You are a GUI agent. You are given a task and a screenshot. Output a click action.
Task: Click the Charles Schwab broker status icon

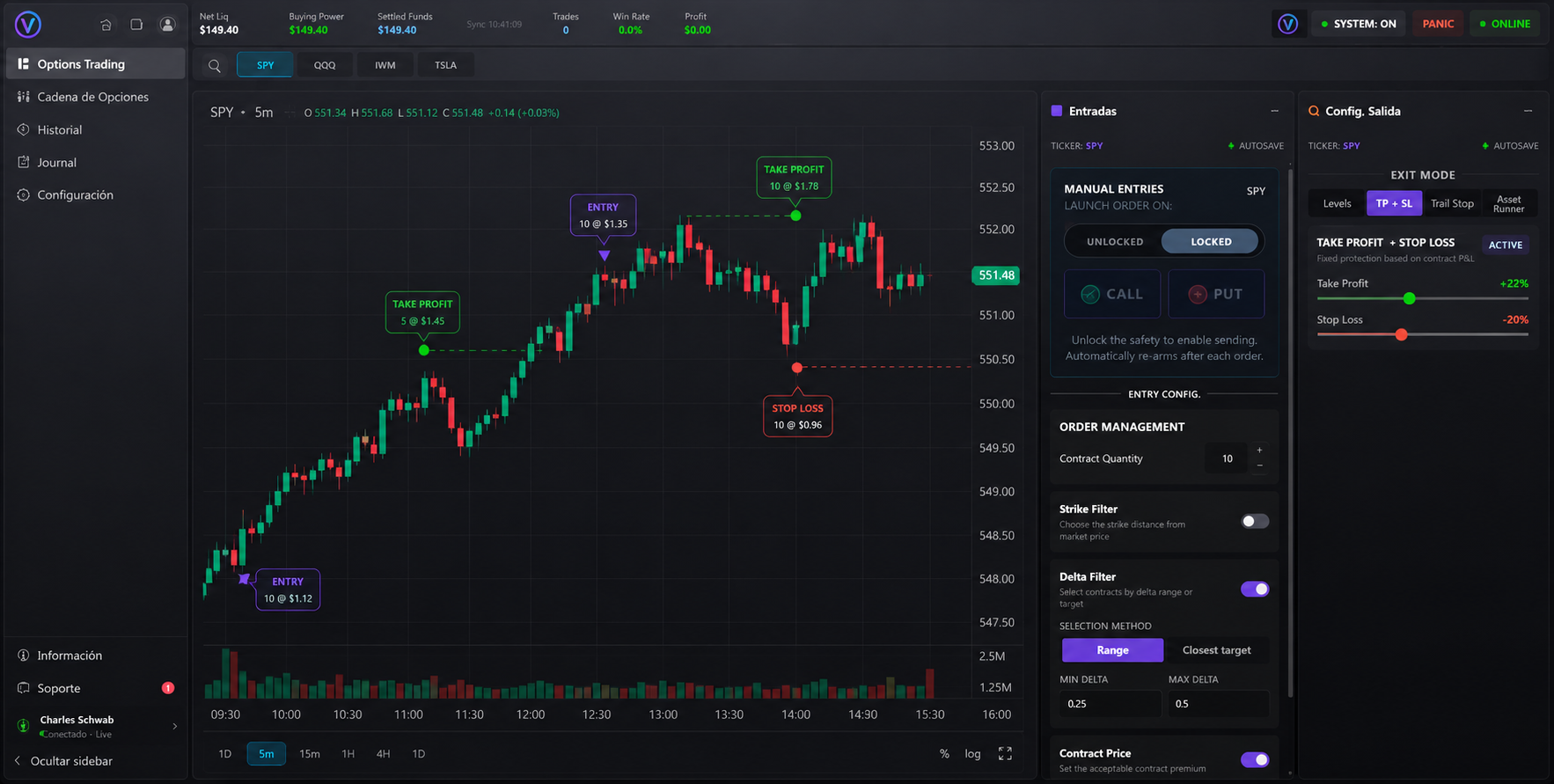point(24,726)
